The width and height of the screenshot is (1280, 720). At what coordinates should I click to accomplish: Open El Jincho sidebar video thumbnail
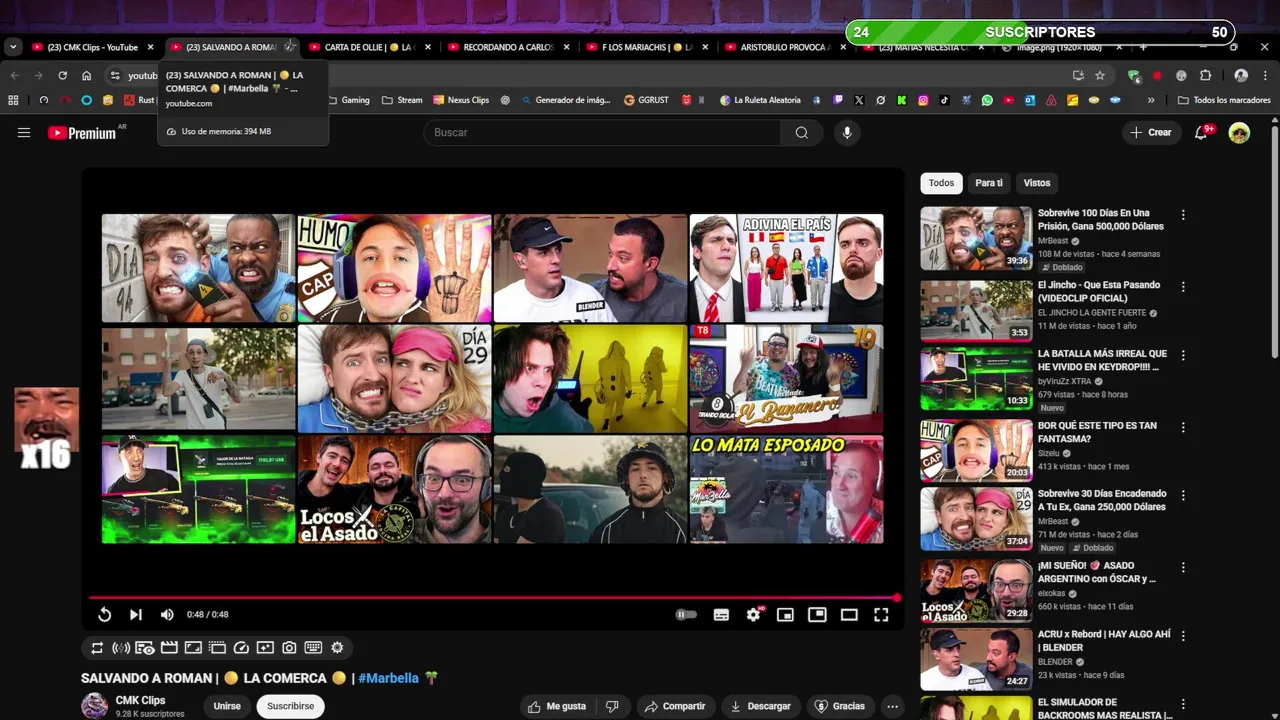tap(976, 310)
